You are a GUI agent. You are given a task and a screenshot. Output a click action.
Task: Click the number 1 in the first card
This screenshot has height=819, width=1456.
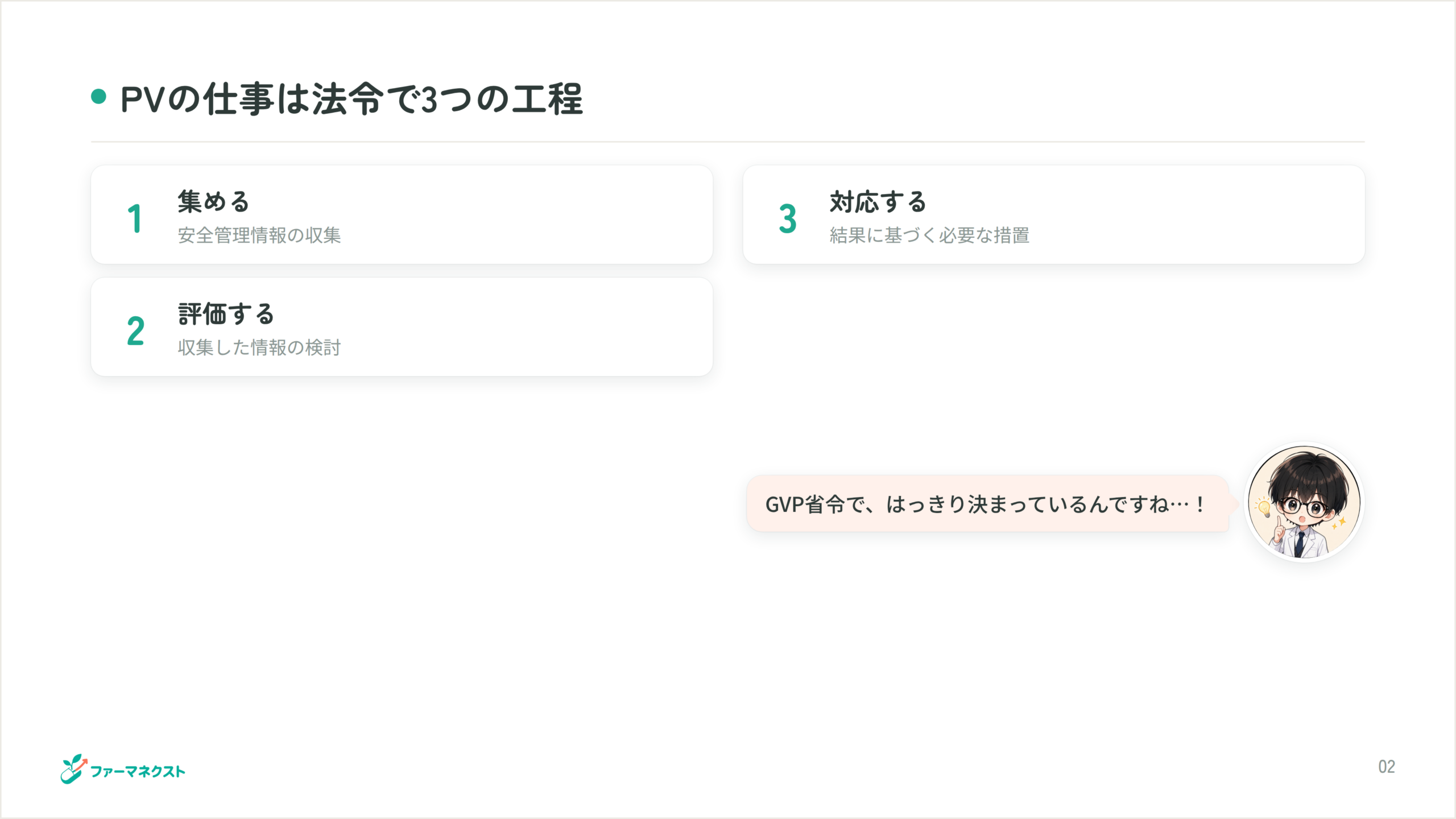pyautogui.click(x=135, y=218)
